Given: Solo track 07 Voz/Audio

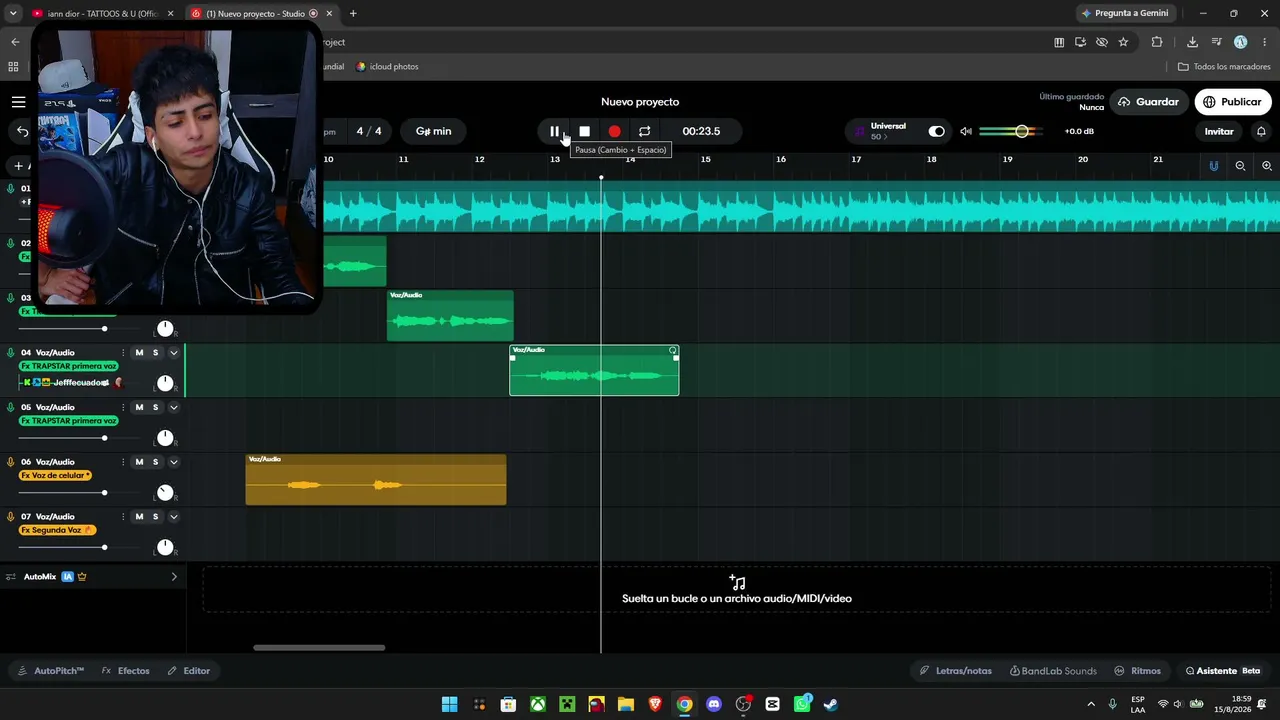Looking at the screenshot, I should pyautogui.click(x=155, y=517).
